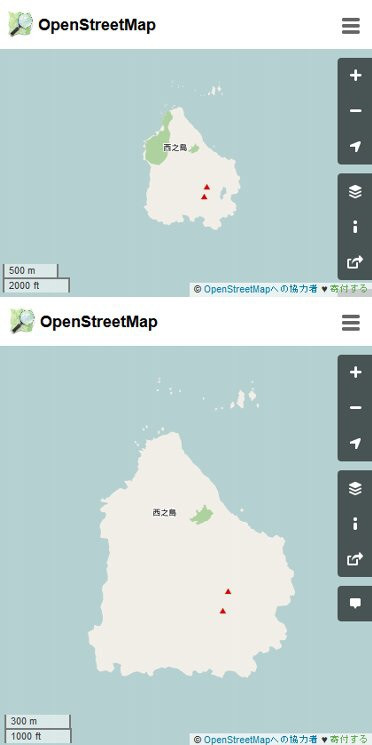This screenshot has width=372, height=745.
Task: Open share panel in lower map
Action: (355, 559)
